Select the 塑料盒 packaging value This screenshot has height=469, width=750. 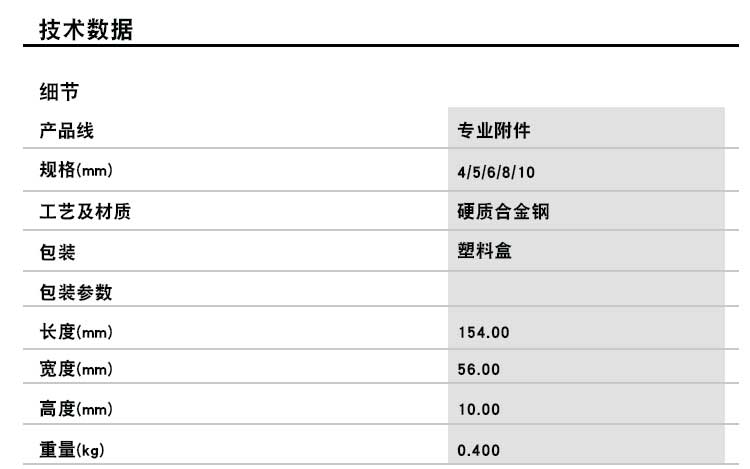(485, 252)
